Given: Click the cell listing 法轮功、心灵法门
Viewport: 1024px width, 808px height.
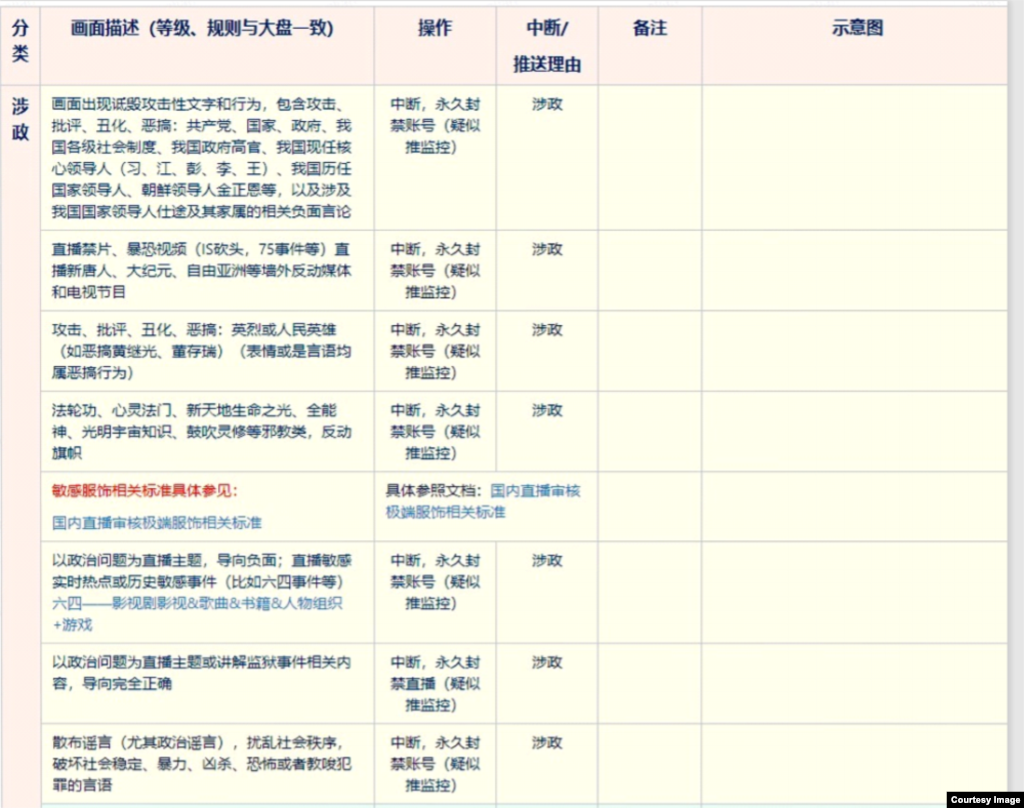Looking at the screenshot, I should click(202, 431).
